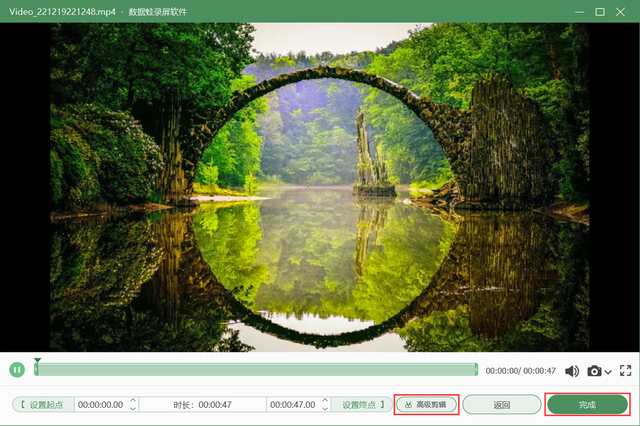The width and height of the screenshot is (640, 426).
Task: Click the green playback timeline bar
Action: (x=256, y=370)
